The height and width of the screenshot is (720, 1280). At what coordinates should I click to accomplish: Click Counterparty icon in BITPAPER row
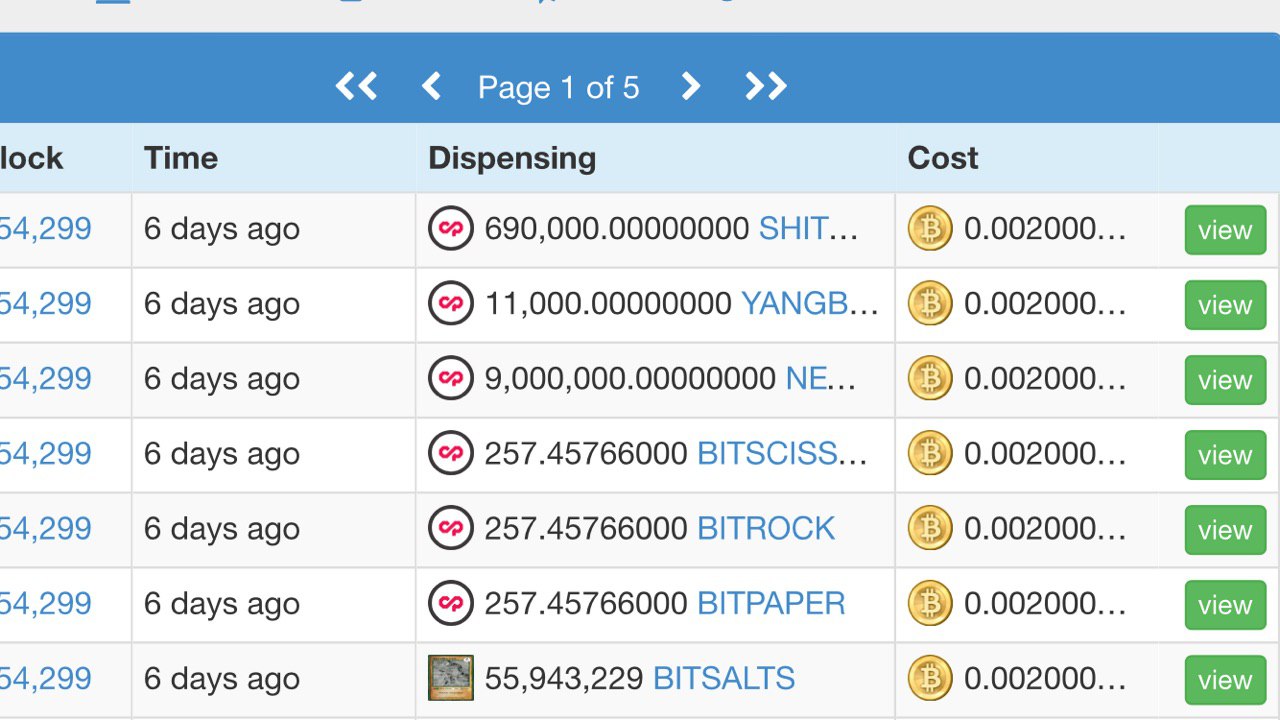(x=451, y=604)
